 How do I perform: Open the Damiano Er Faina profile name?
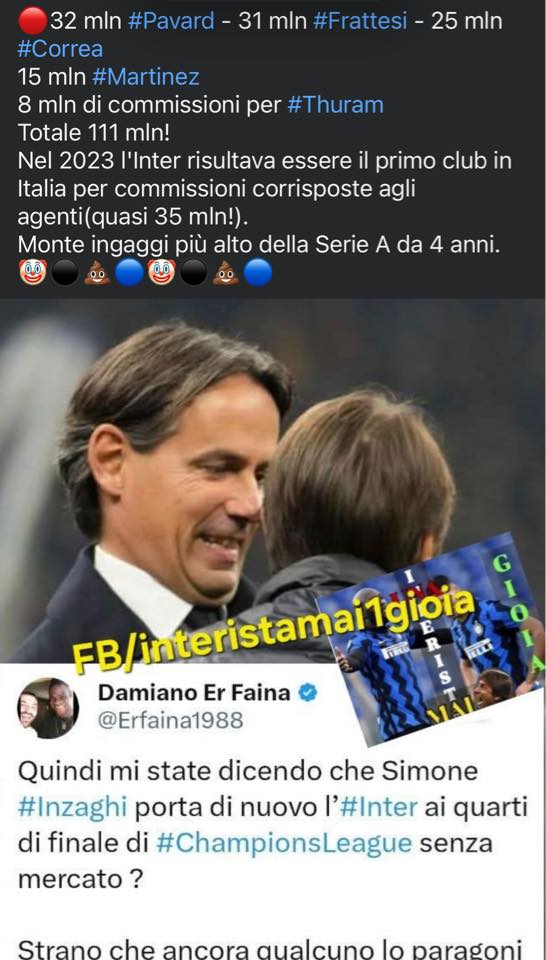pos(194,693)
